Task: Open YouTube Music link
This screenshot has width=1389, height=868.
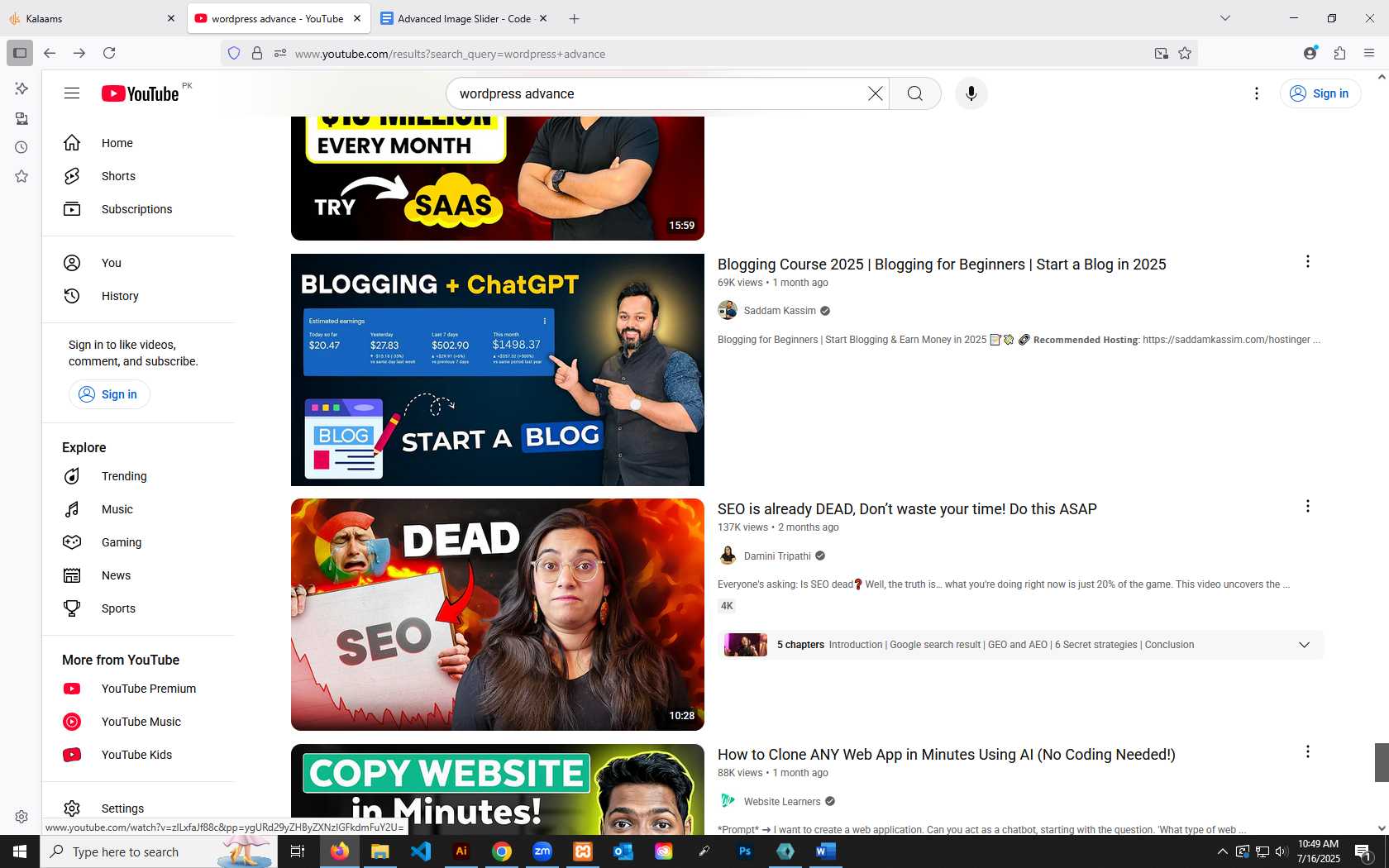Action: coord(141,722)
